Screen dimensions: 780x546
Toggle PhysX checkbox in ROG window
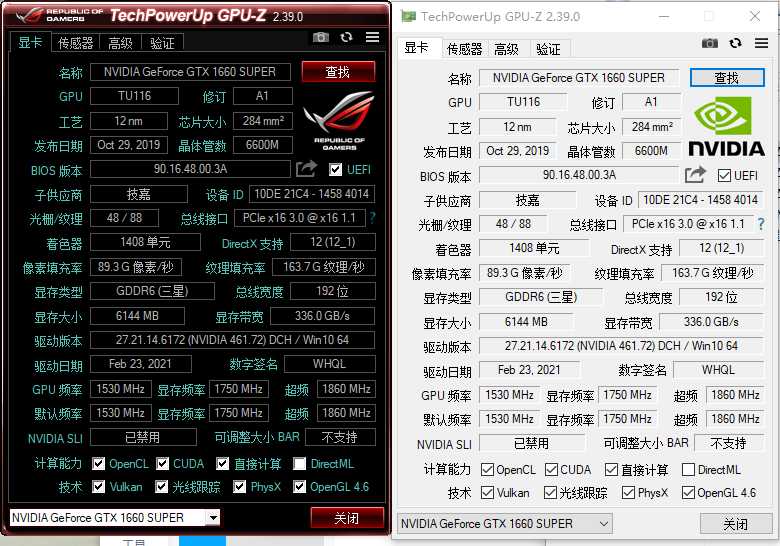pos(240,486)
